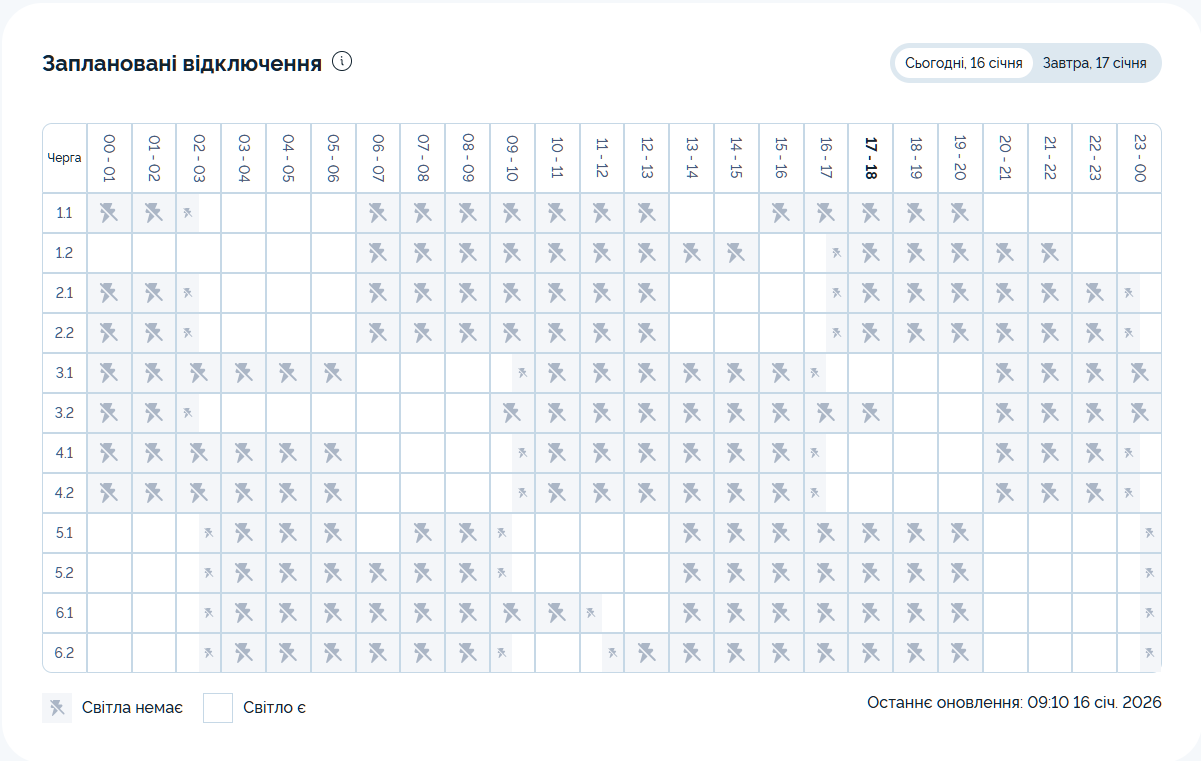
Task: Click outage icon for queue 6.1 at 10-11
Action: pyautogui.click(x=557, y=613)
